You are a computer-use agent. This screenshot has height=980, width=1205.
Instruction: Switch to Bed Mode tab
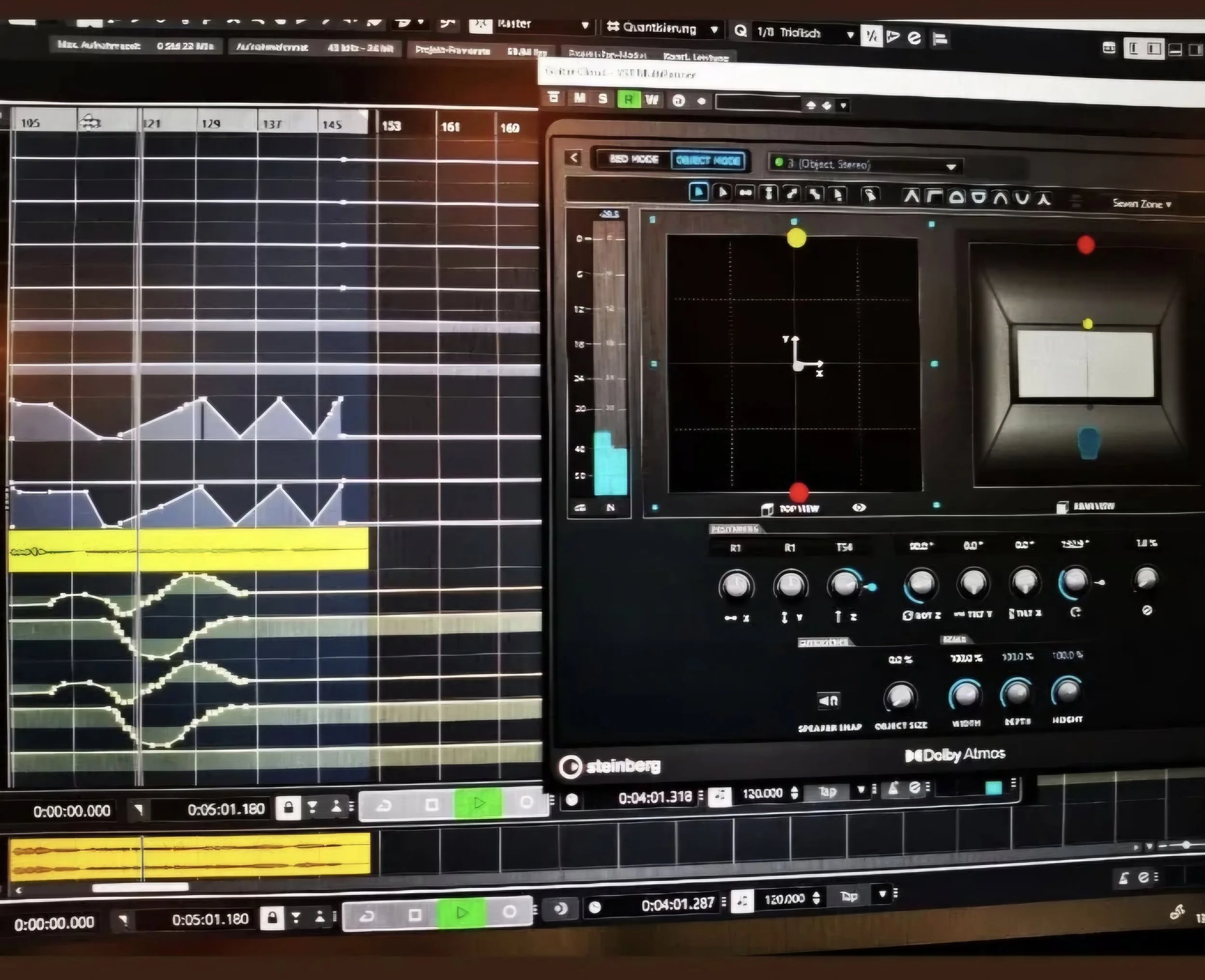tap(633, 159)
